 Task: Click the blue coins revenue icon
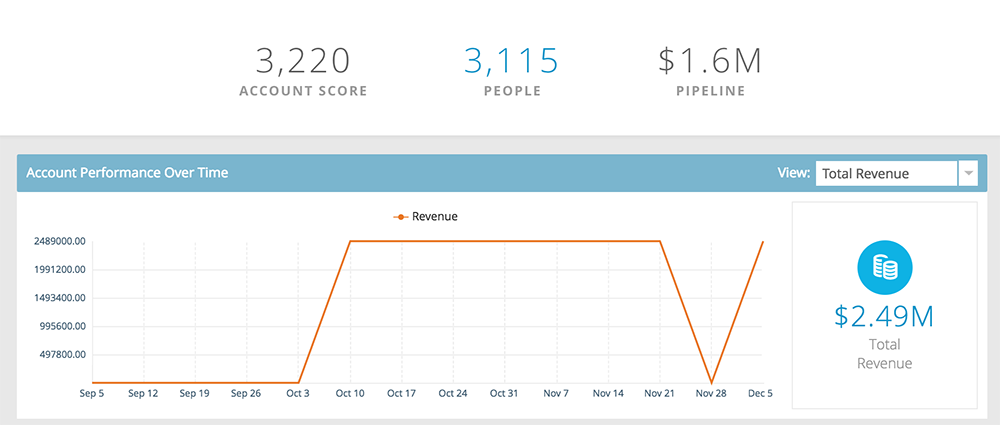(885, 269)
